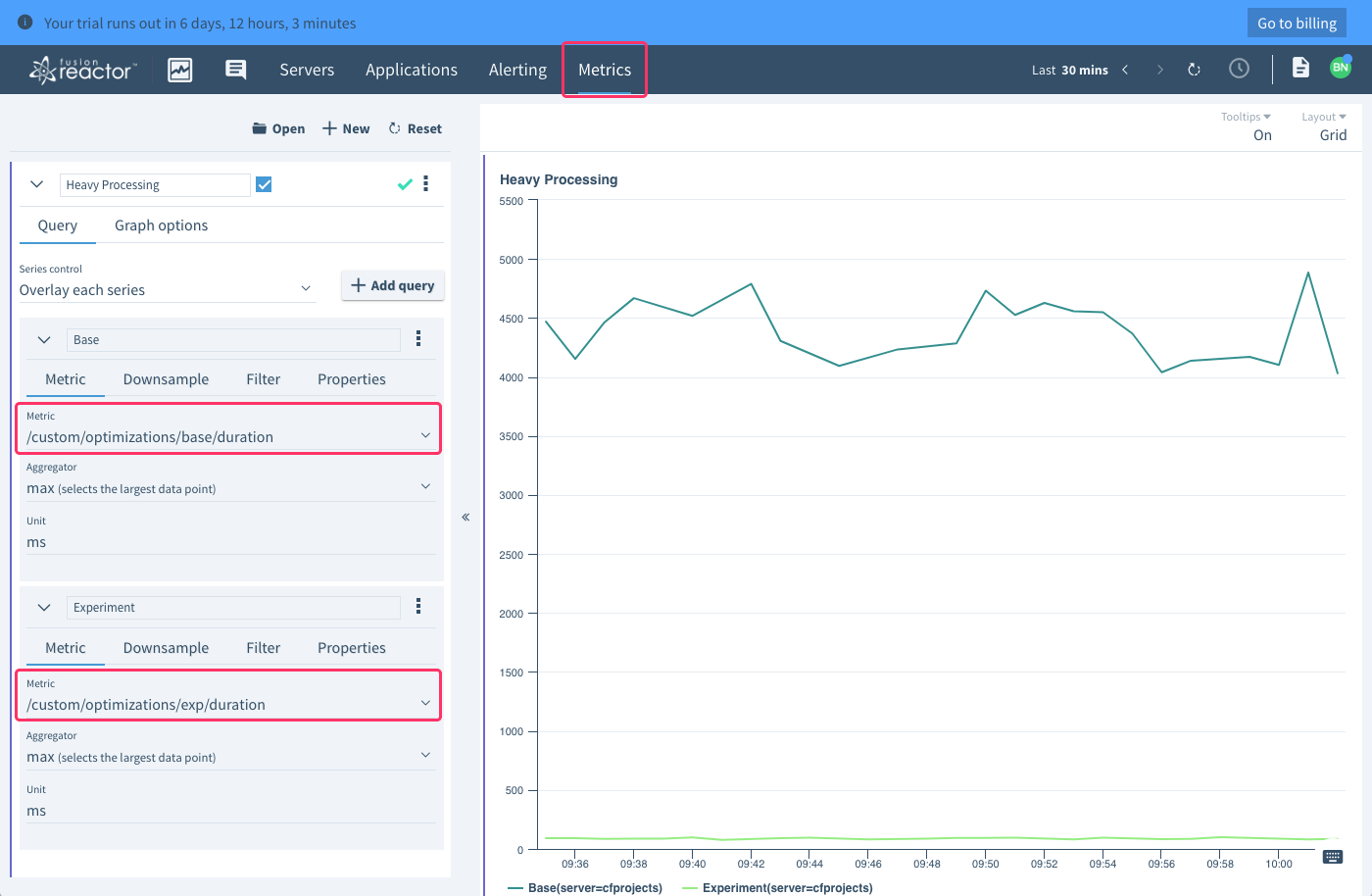Image resolution: width=1372 pixels, height=896 pixels.
Task: Open the Series control dropdown
Action: pyautogui.click(x=167, y=290)
